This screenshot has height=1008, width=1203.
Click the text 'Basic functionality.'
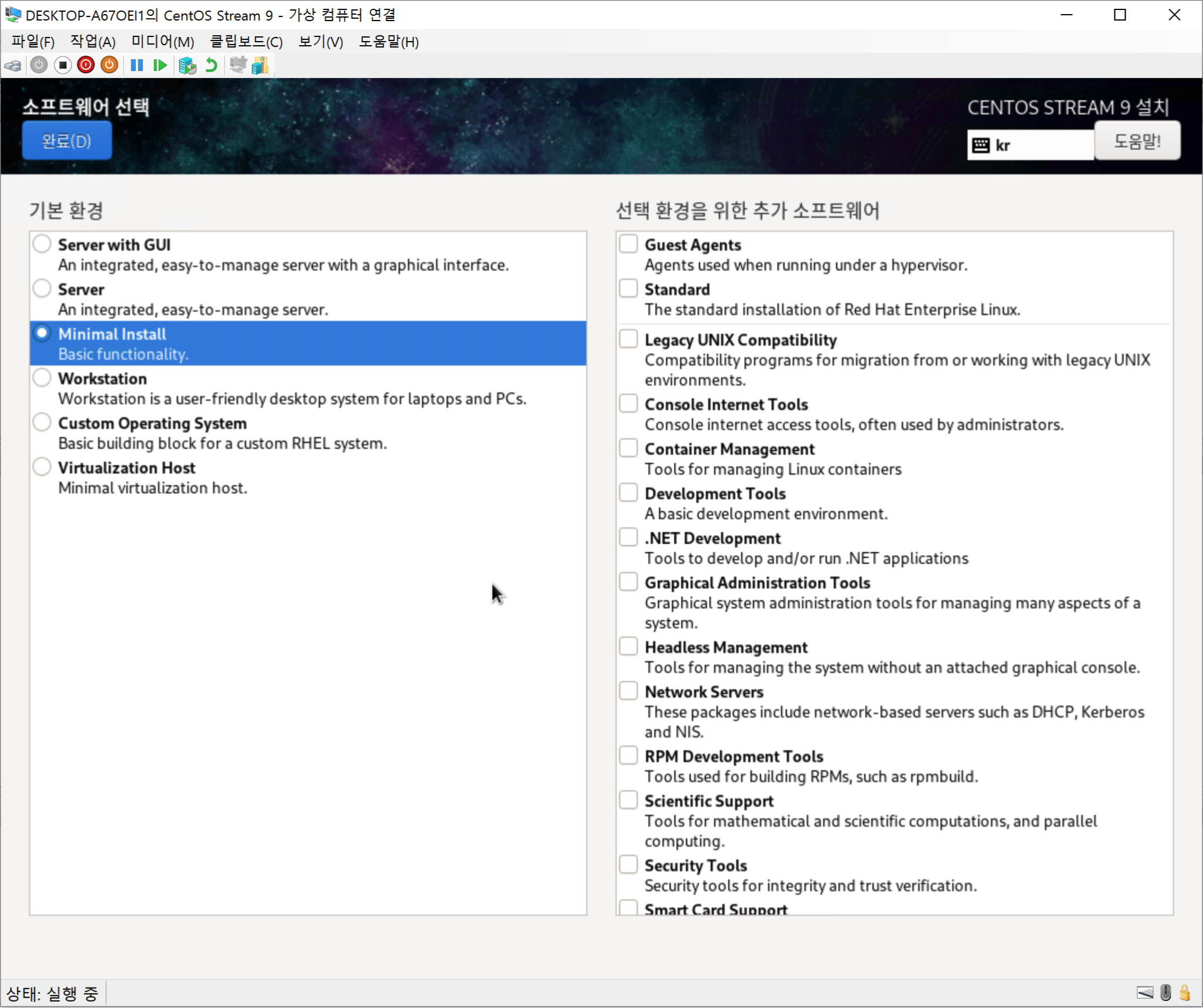(x=123, y=355)
